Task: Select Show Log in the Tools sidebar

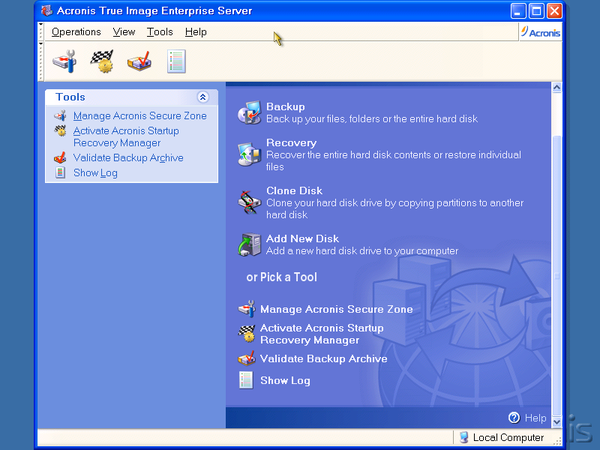Action: click(x=95, y=173)
